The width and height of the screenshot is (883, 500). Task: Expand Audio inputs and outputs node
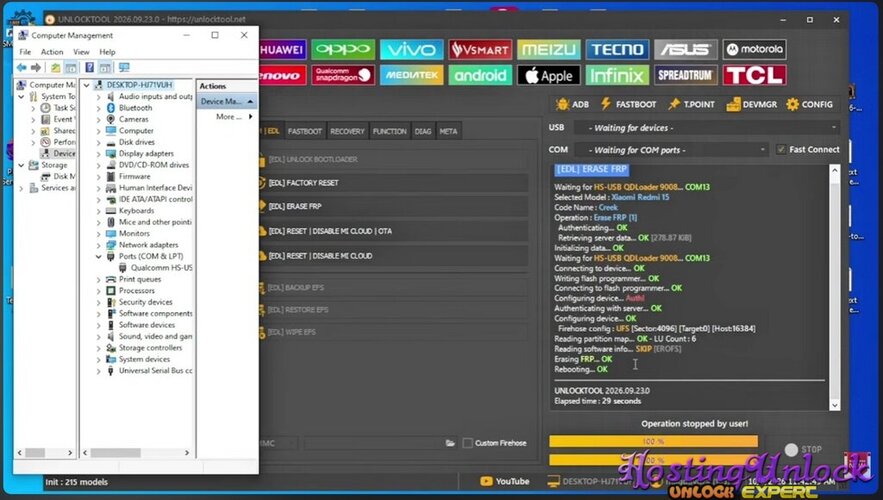tap(99, 97)
